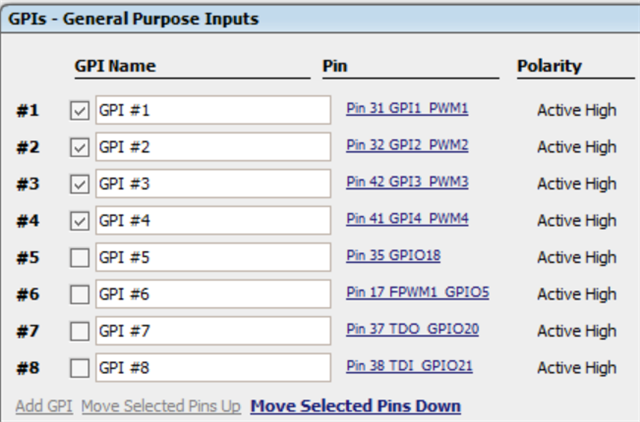
Task: Select the GPI #6 name text box
Action: pyautogui.click(x=212, y=295)
